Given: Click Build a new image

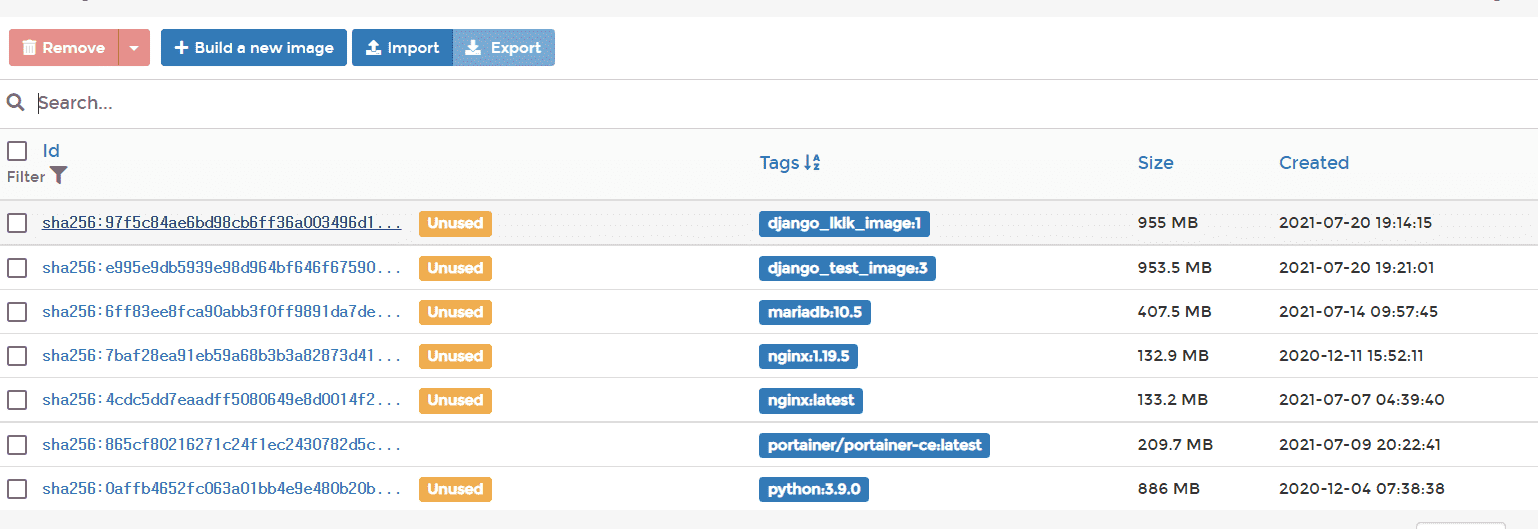Looking at the screenshot, I should 254,48.
